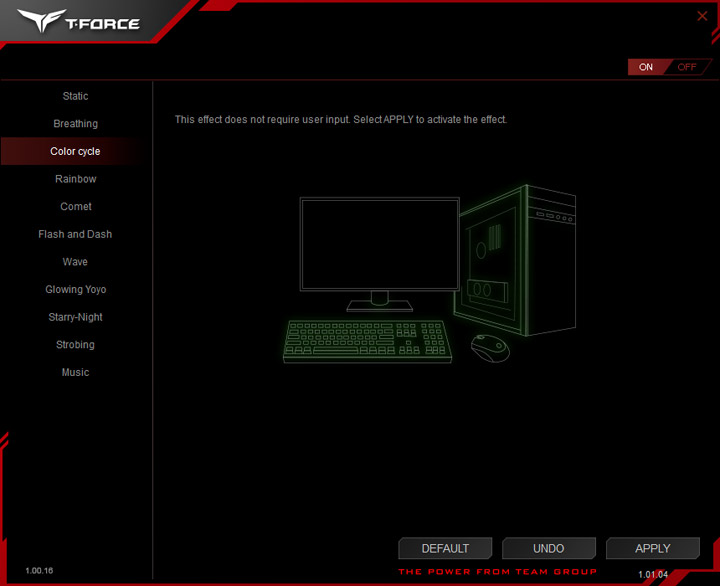The width and height of the screenshot is (720, 586).
Task: Select Flash and Dash effect
Action: (x=75, y=234)
